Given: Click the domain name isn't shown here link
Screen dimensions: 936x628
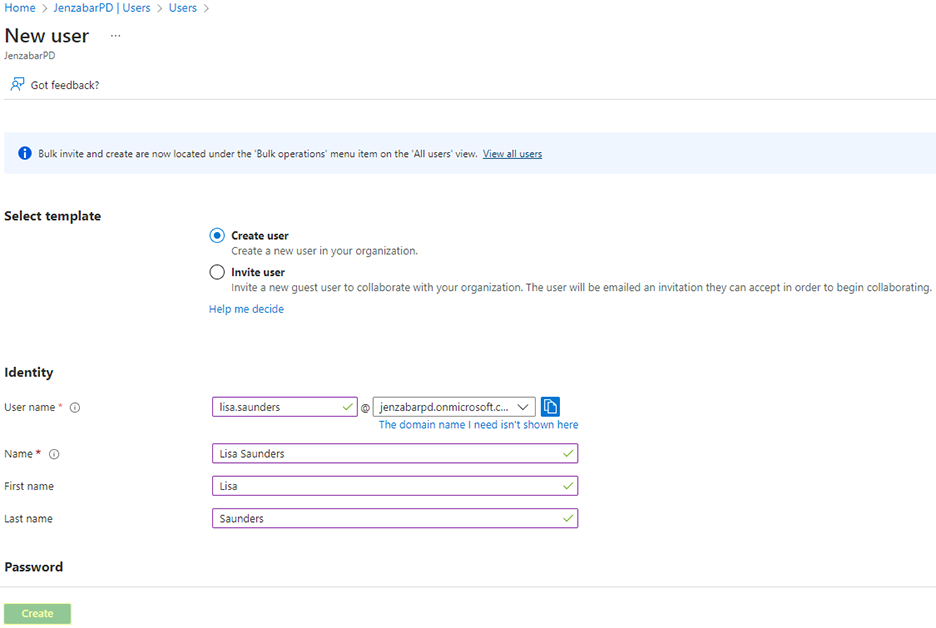Looking at the screenshot, I should click(478, 424).
